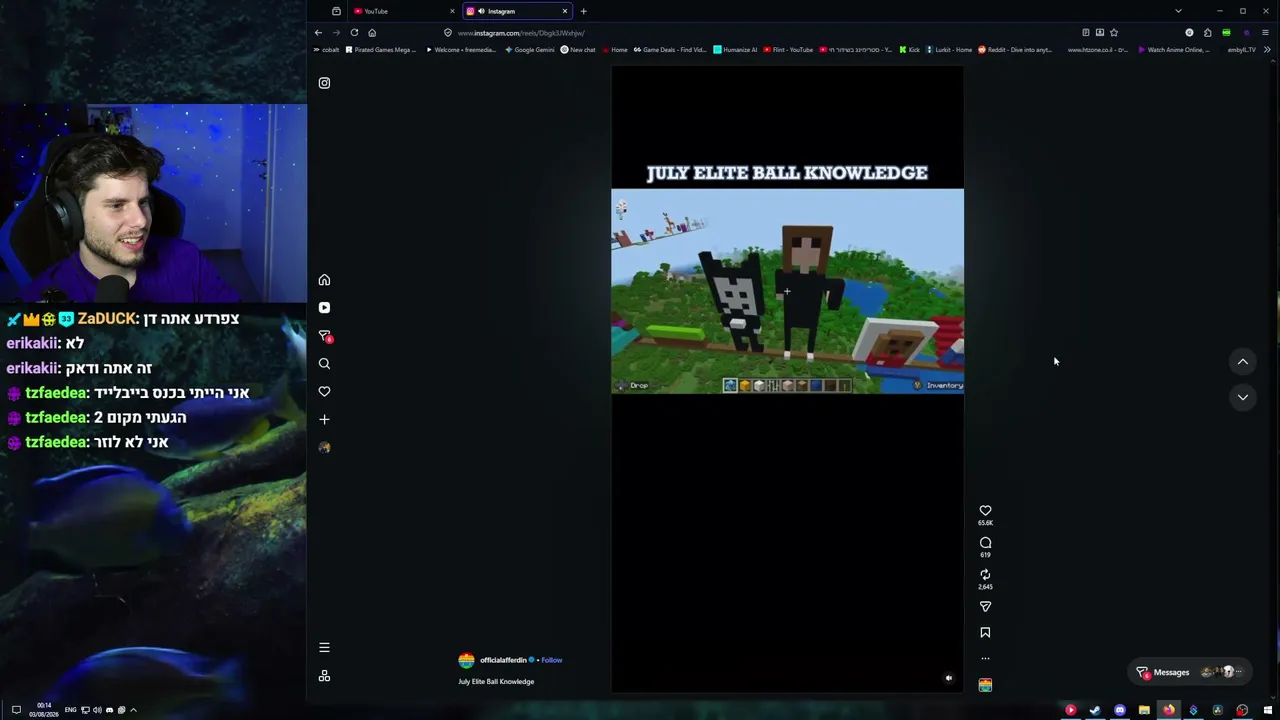Open Steam from the taskbar
This screenshot has height=720, width=1280.
click(1095, 710)
